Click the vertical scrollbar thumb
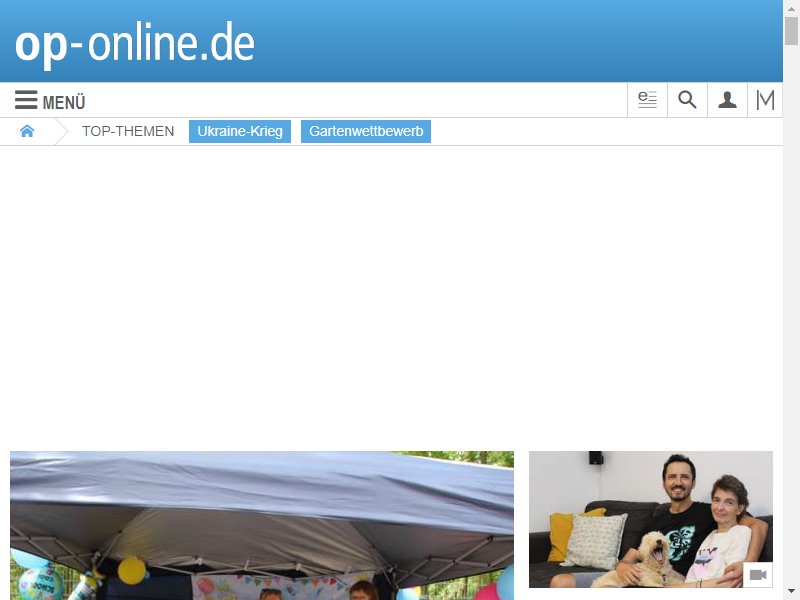800x600 pixels. coord(791,31)
